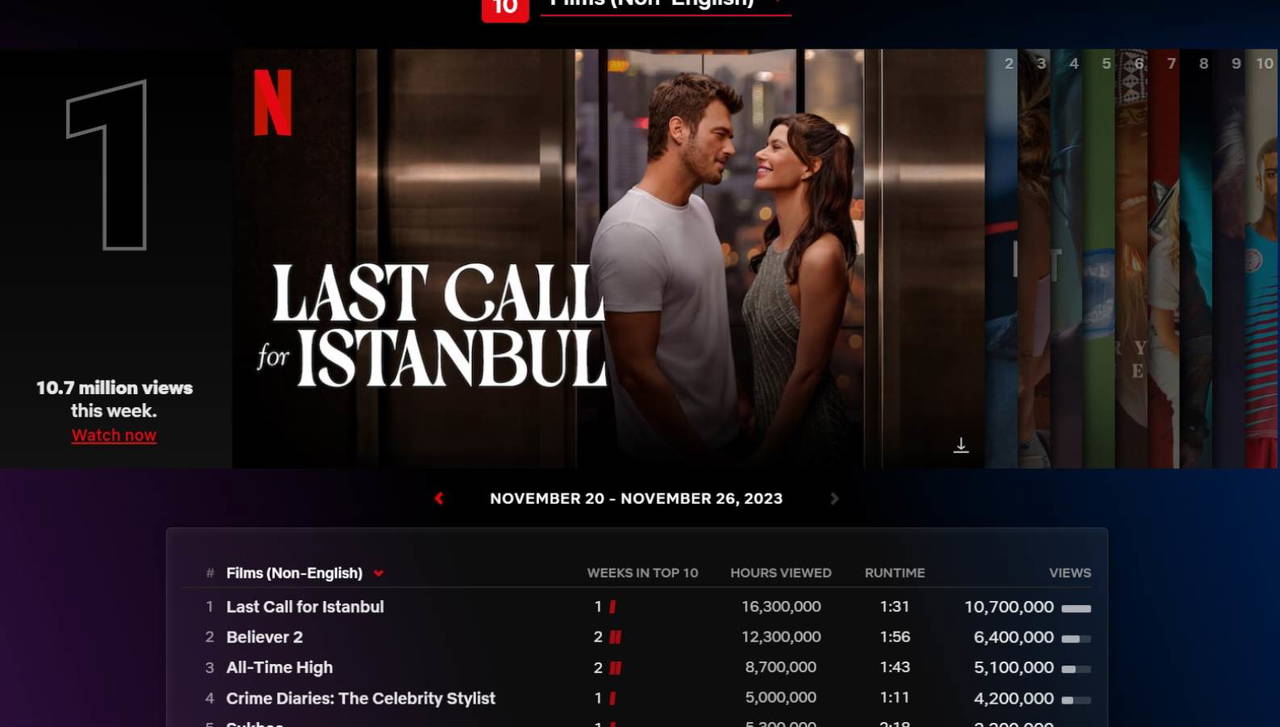Go to the next week with grey arrow
The image size is (1280, 727).
point(835,499)
